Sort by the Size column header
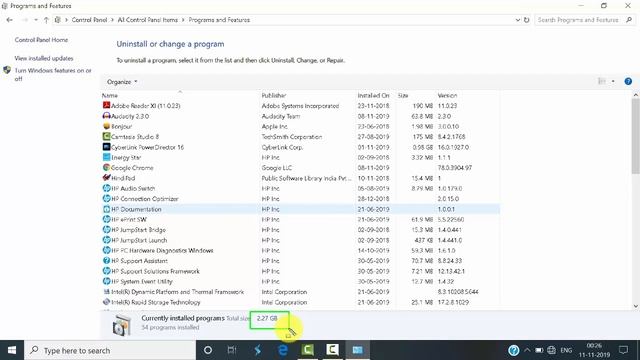Viewport: 640px width, 360px height. coord(415,95)
